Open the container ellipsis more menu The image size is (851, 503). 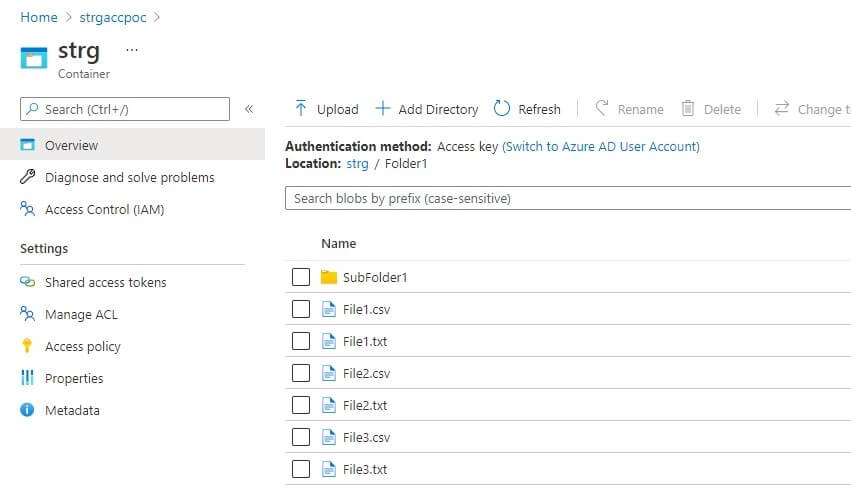[x=132, y=50]
